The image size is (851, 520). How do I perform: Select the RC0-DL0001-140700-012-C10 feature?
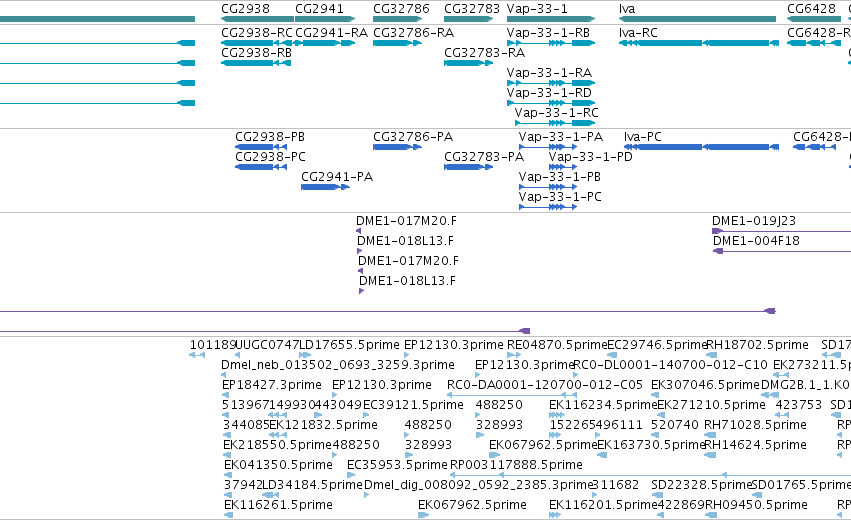point(576,376)
